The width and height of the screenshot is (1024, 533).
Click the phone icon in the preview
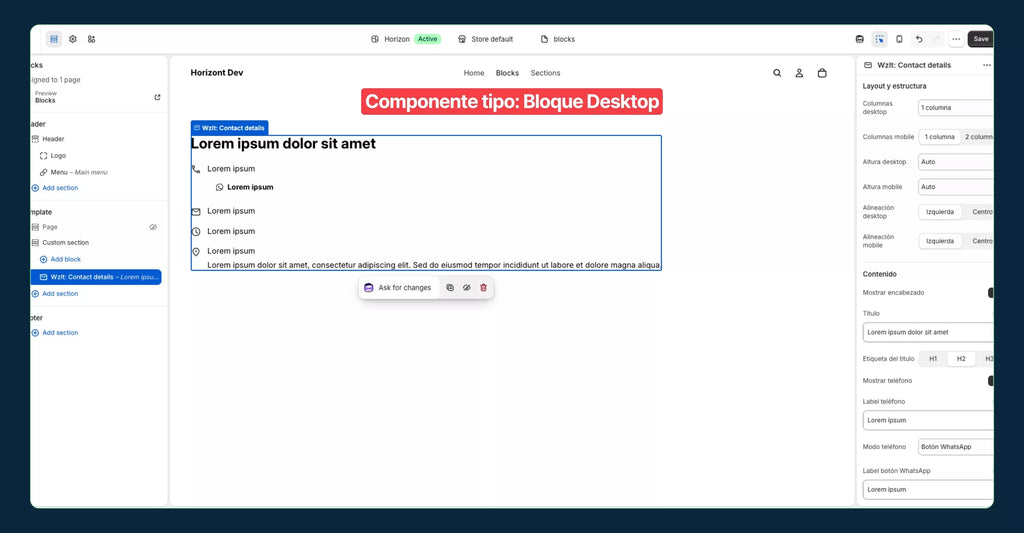click(196, 169)
